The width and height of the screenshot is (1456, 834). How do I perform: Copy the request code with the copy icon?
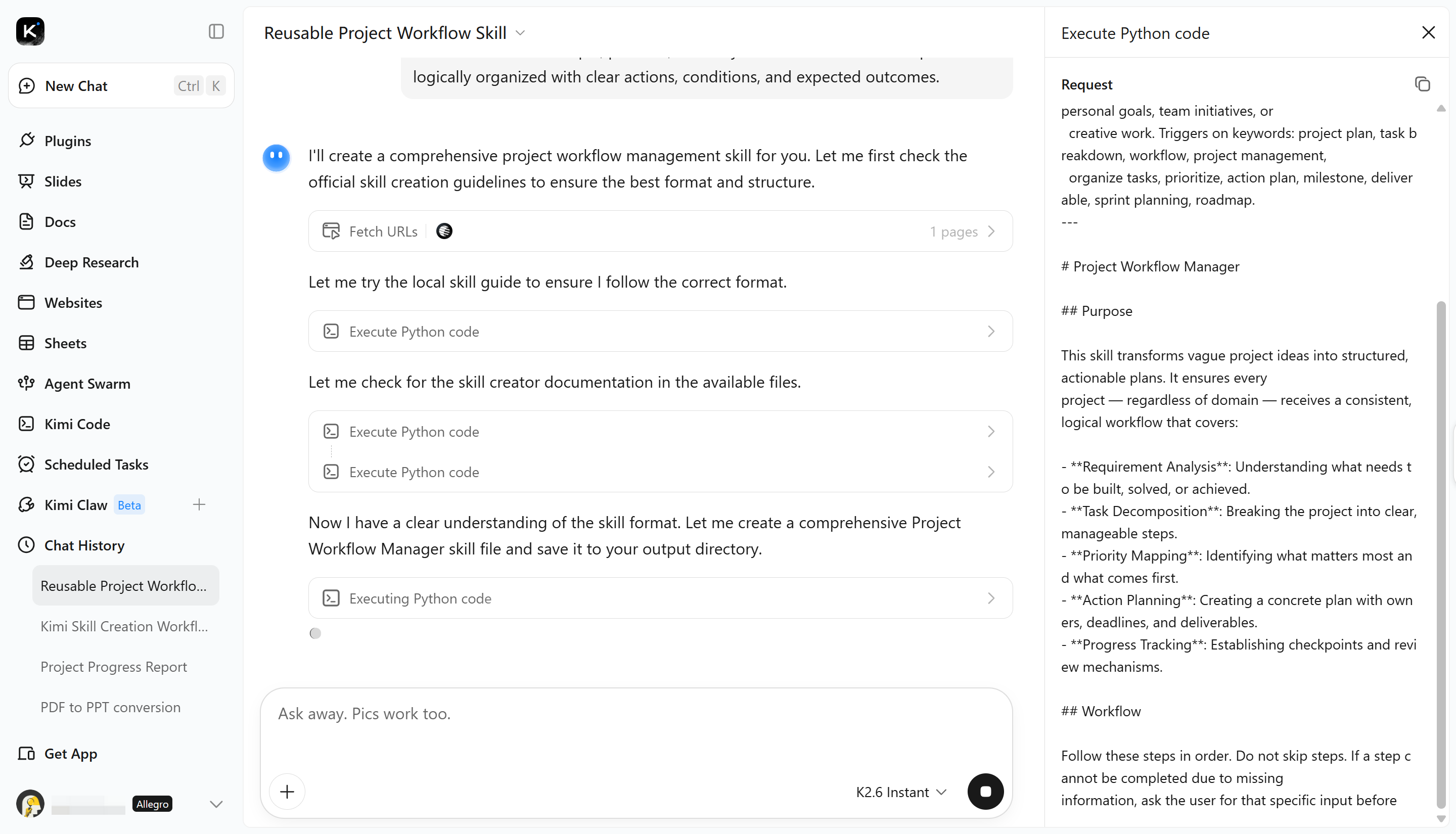1422,84
